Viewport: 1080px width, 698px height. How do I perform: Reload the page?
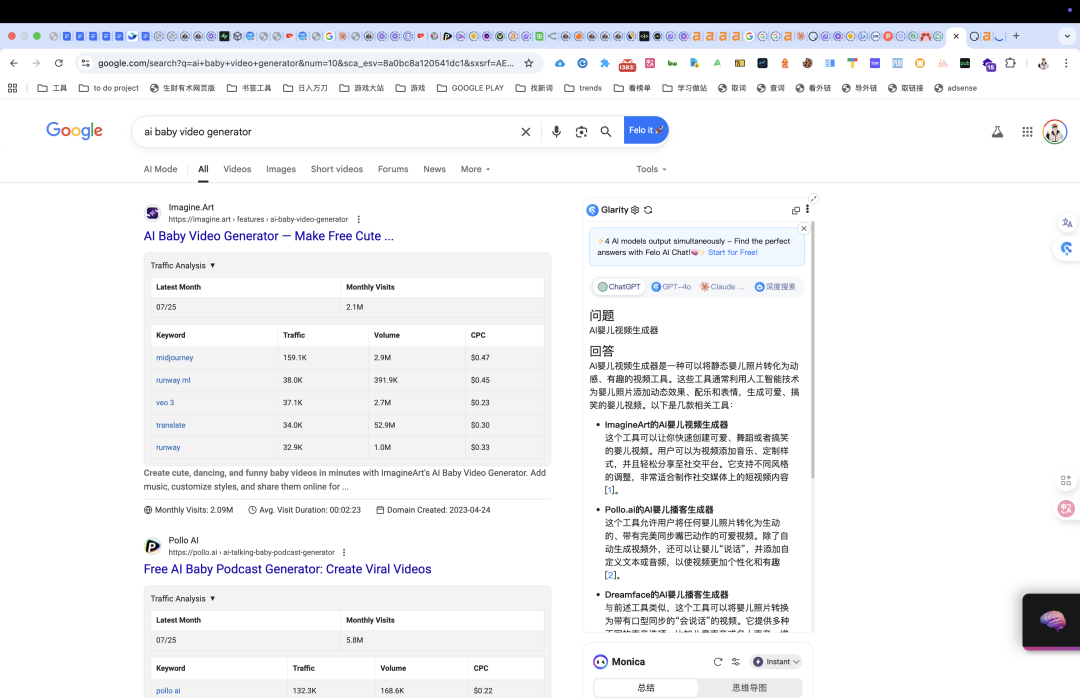click(x=59, y=63)
